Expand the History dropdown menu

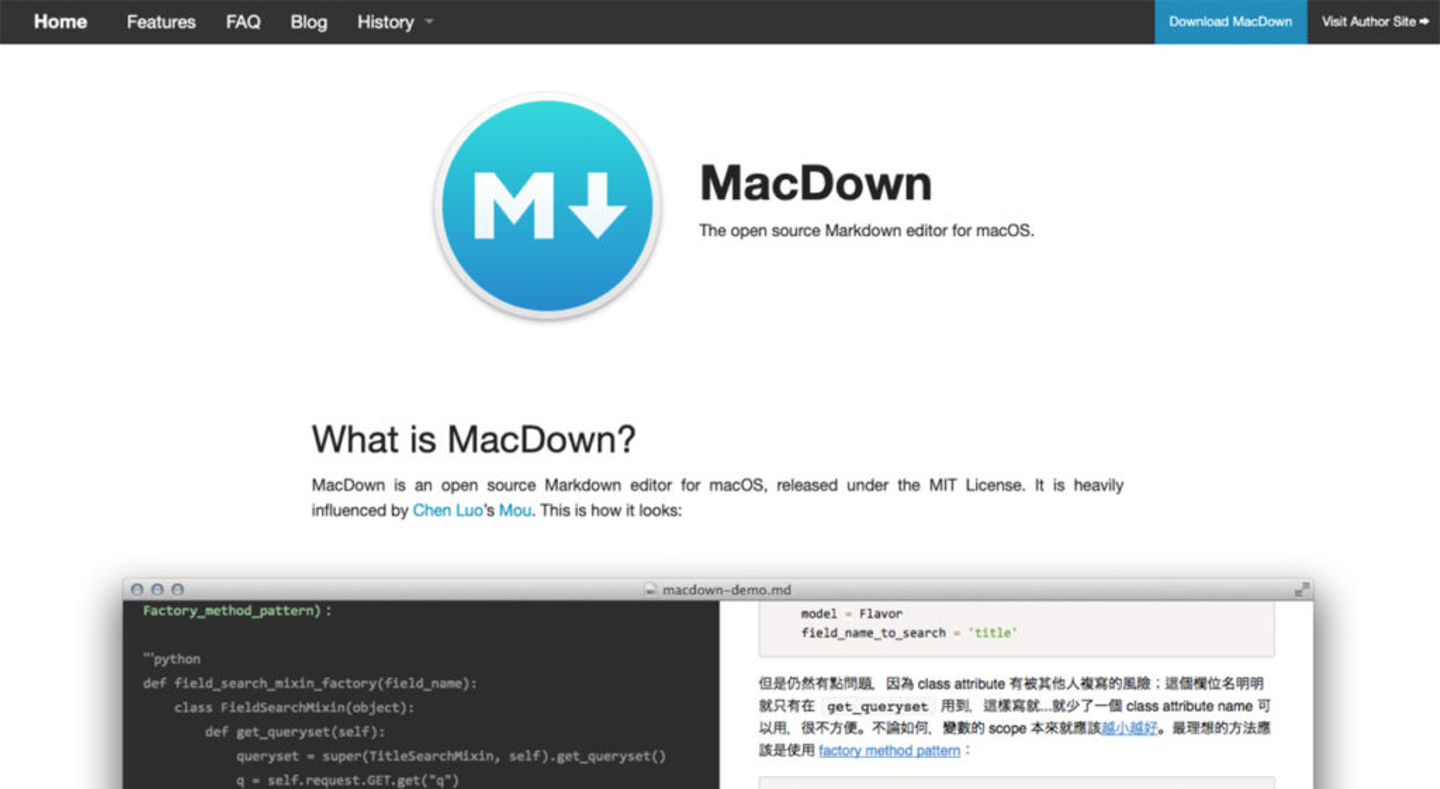pyautogui.click(x=395, y=22)
